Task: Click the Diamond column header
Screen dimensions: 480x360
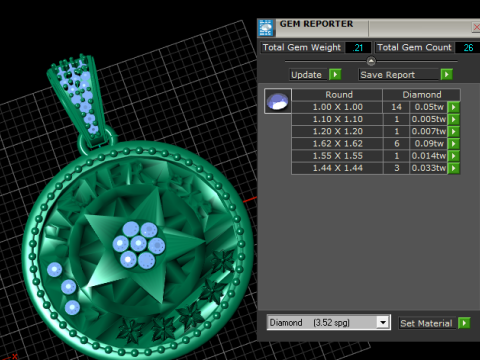Action: (422, 95)
